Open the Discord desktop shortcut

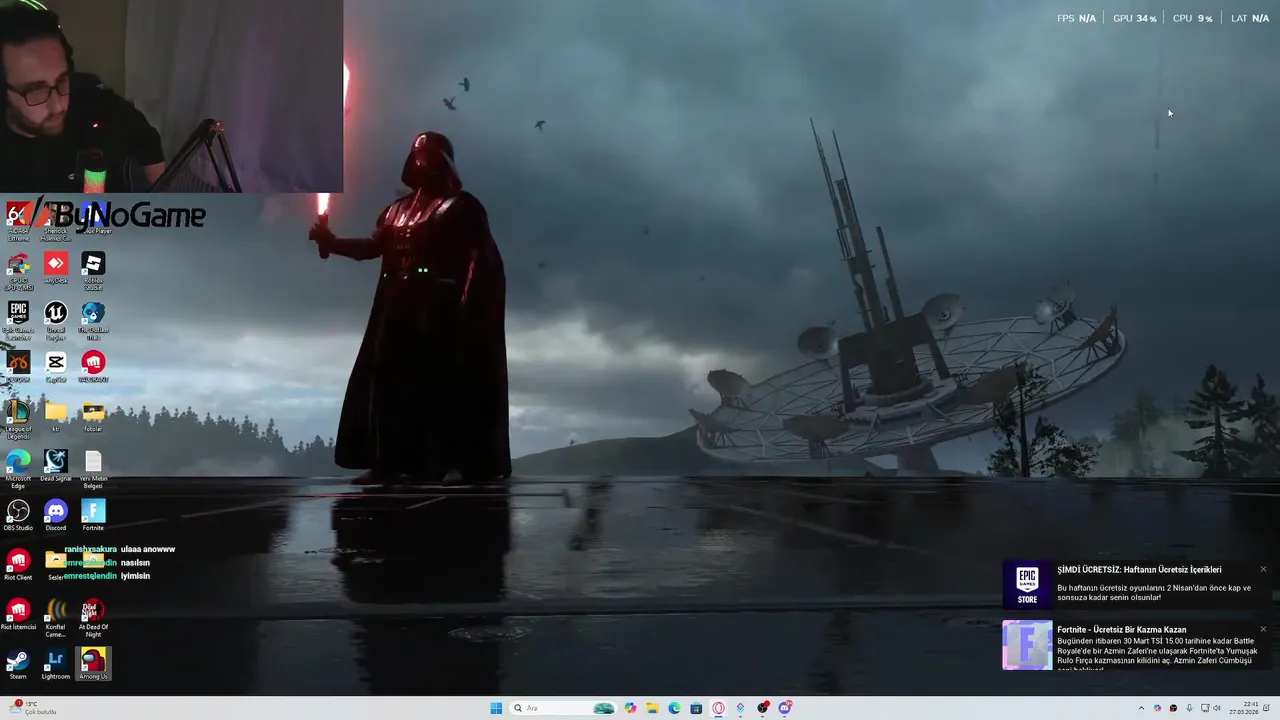tap(56, 515)
